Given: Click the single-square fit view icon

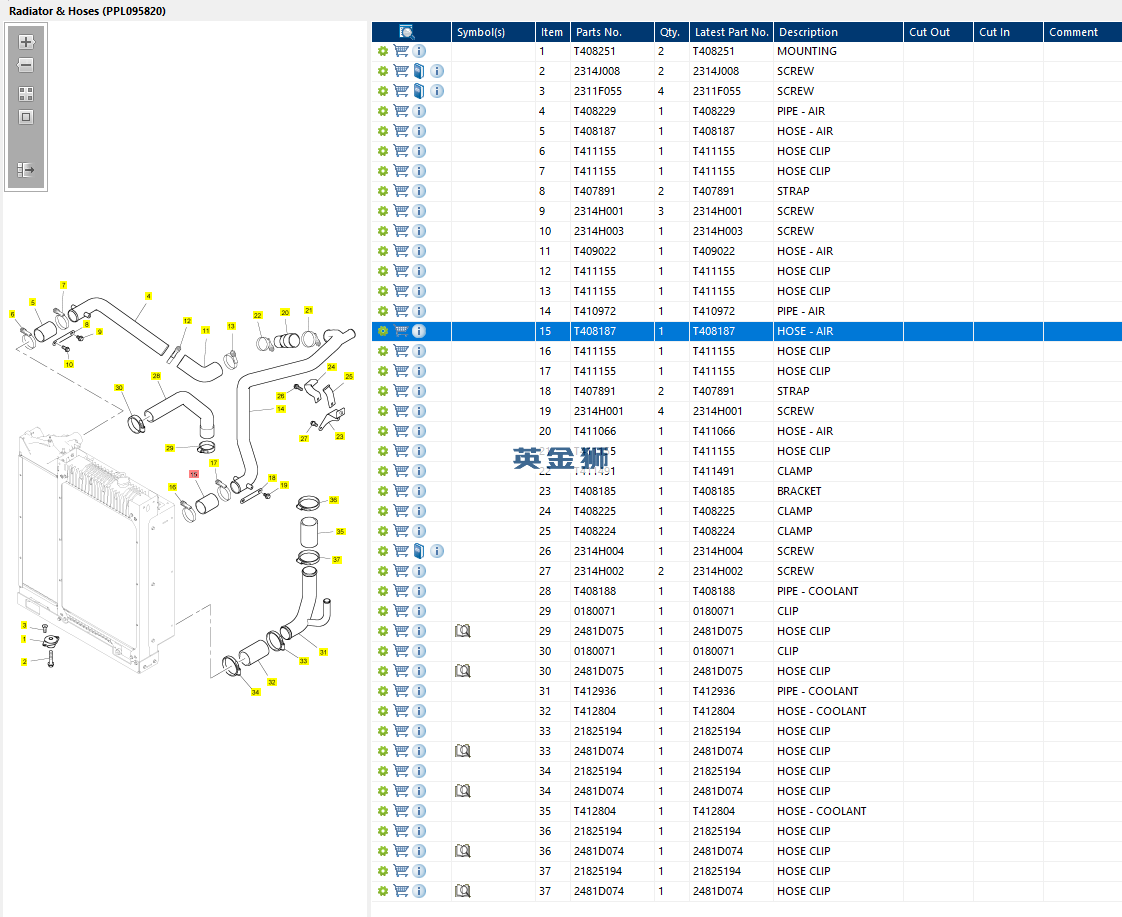Looking at the screenshot, I should [26, 117].
